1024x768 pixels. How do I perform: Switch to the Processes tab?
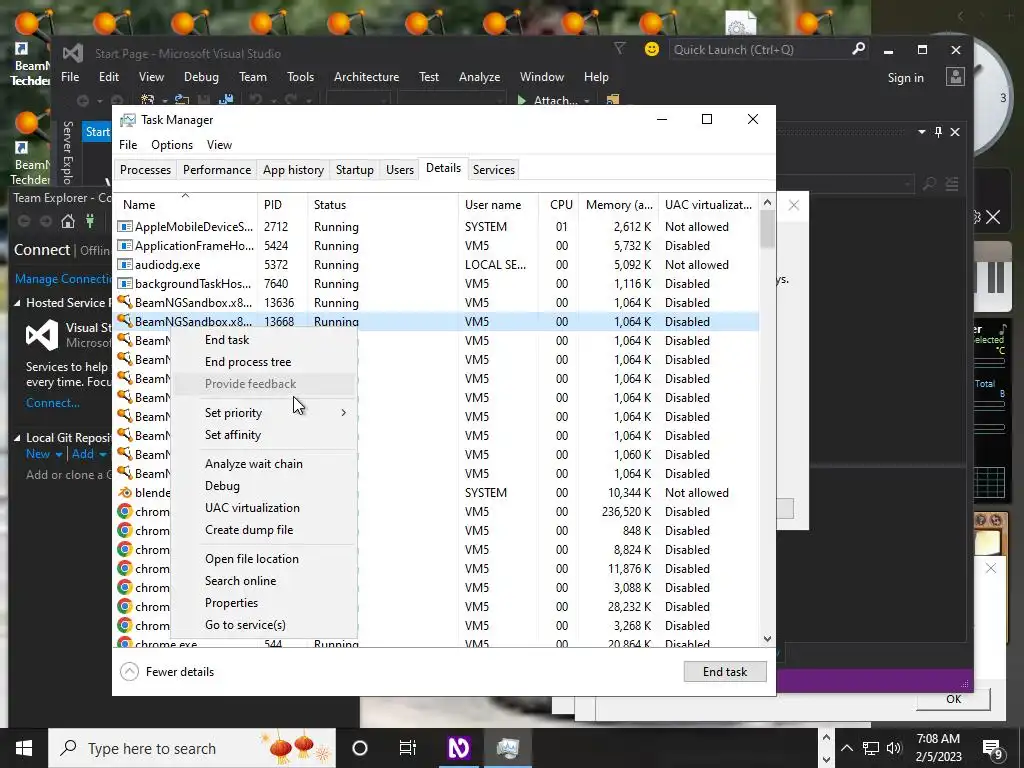coord(145,170)
